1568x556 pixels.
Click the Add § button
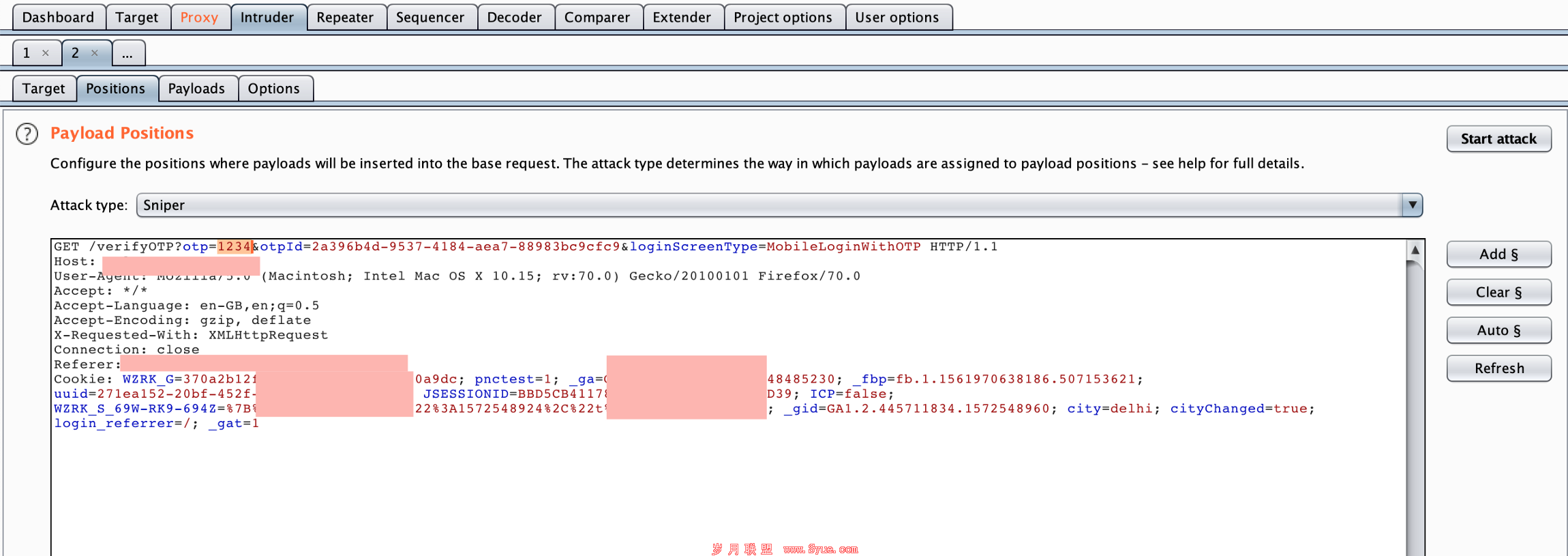coord(1498,254)
